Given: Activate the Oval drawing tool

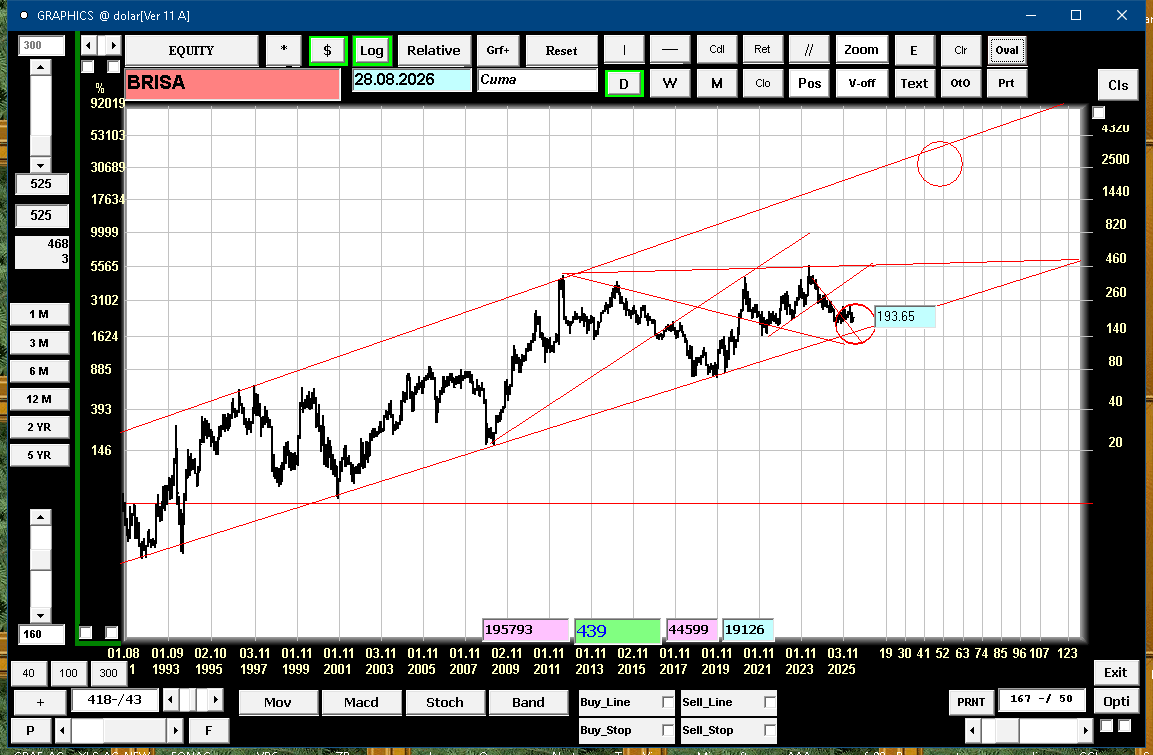Looking at the screenshot, I should 1006,50.
